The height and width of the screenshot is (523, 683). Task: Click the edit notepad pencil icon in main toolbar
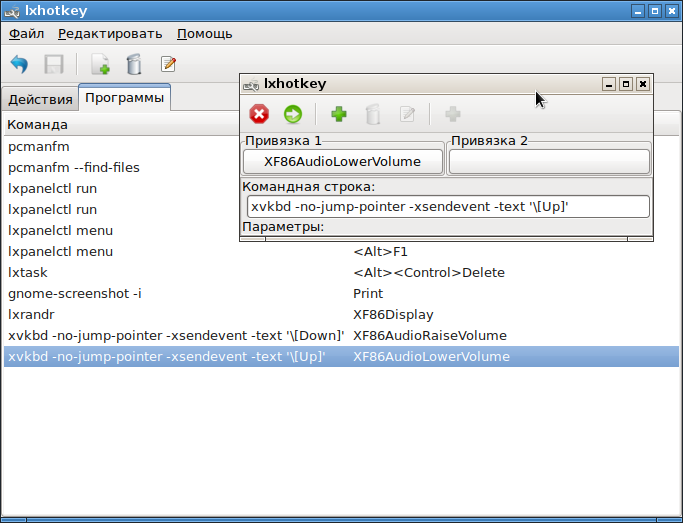tap(168, 64)
